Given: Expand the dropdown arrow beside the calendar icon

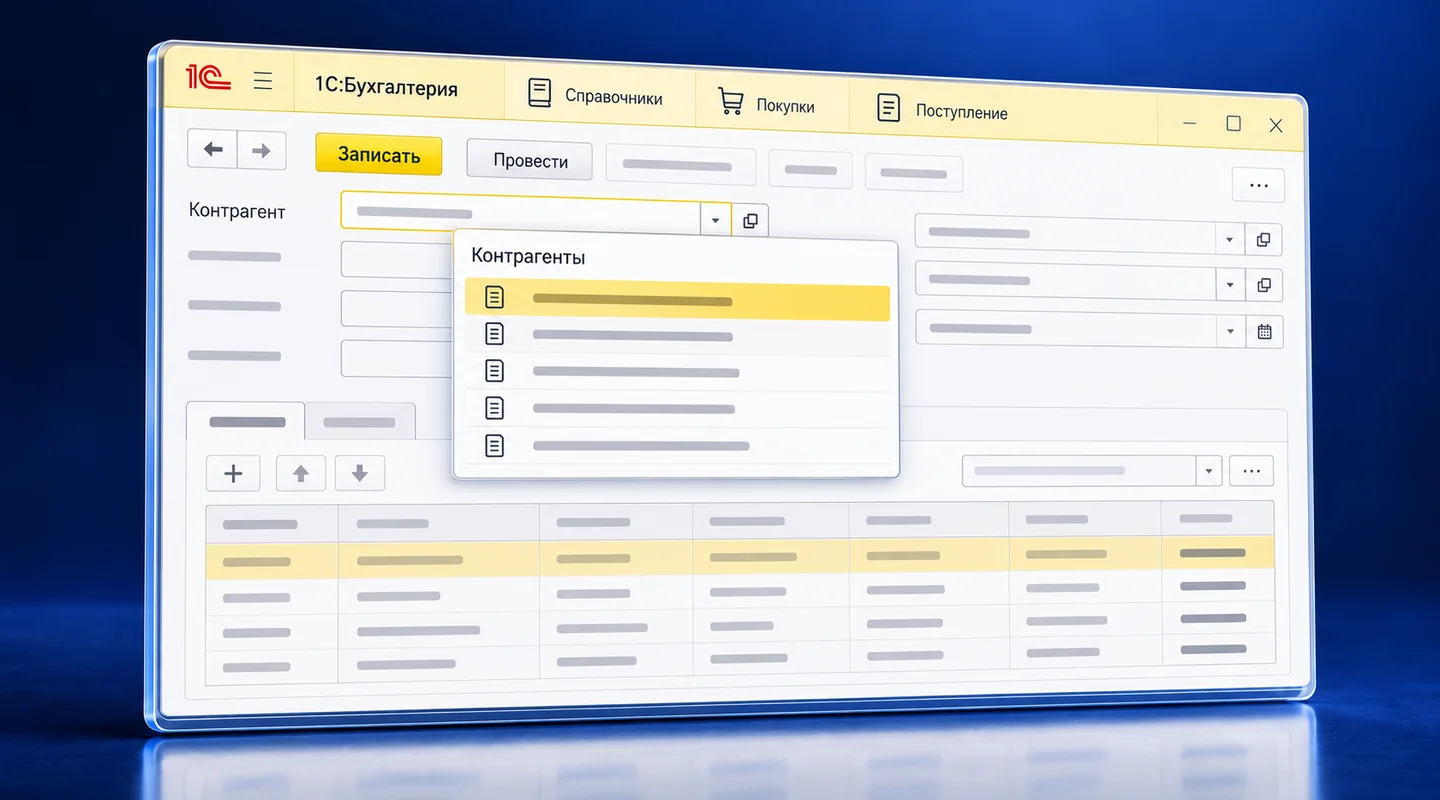Looking at the screenshot, I should (1230, 331).
